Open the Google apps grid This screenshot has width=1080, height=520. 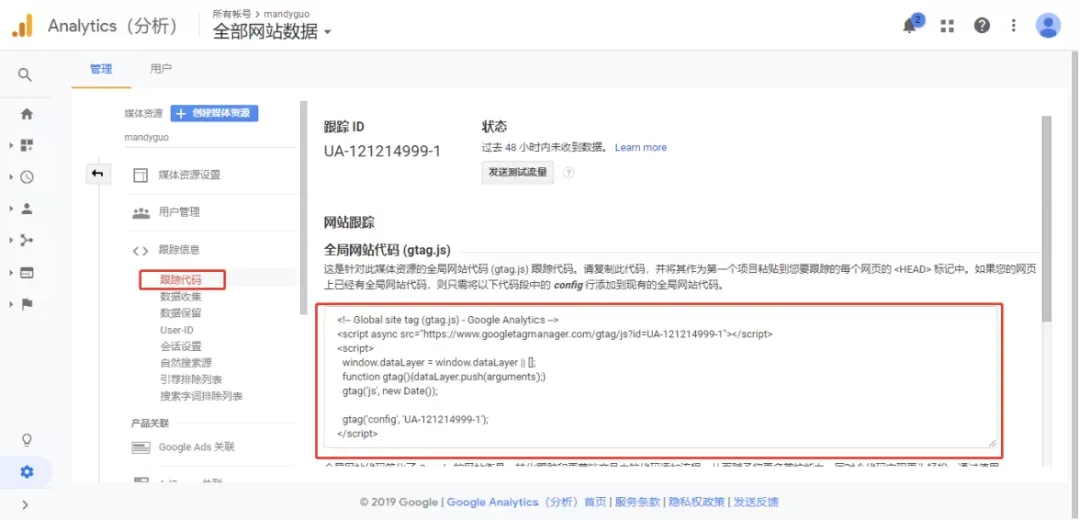pos(947,25)
